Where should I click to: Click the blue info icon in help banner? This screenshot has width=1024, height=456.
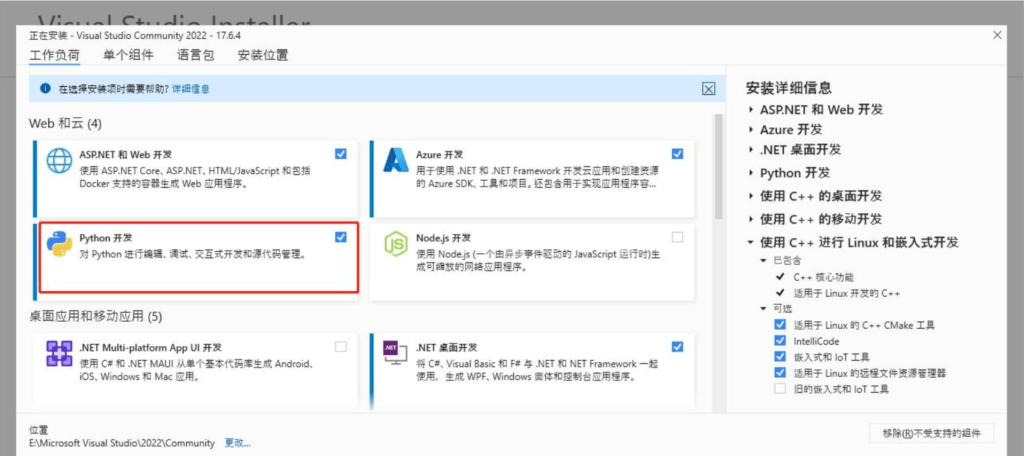point(44,89)
